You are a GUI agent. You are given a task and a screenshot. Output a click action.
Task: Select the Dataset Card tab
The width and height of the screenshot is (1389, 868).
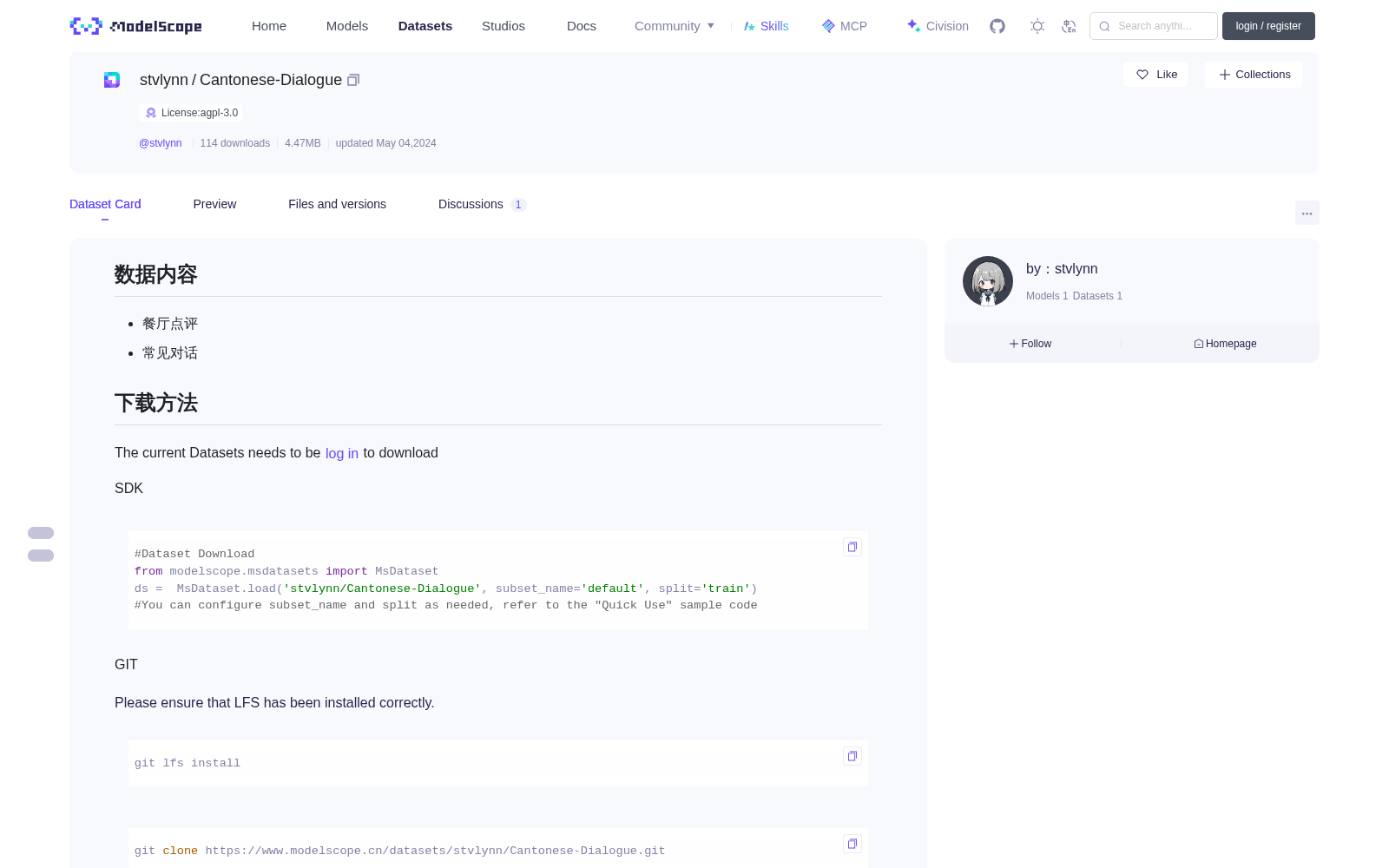105,204
